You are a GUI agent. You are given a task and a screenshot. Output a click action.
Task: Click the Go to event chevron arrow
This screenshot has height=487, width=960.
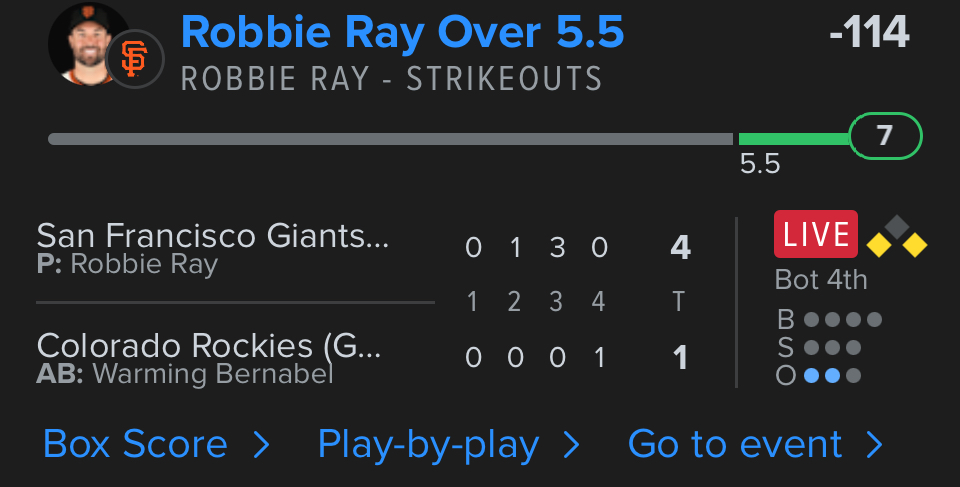874,445
